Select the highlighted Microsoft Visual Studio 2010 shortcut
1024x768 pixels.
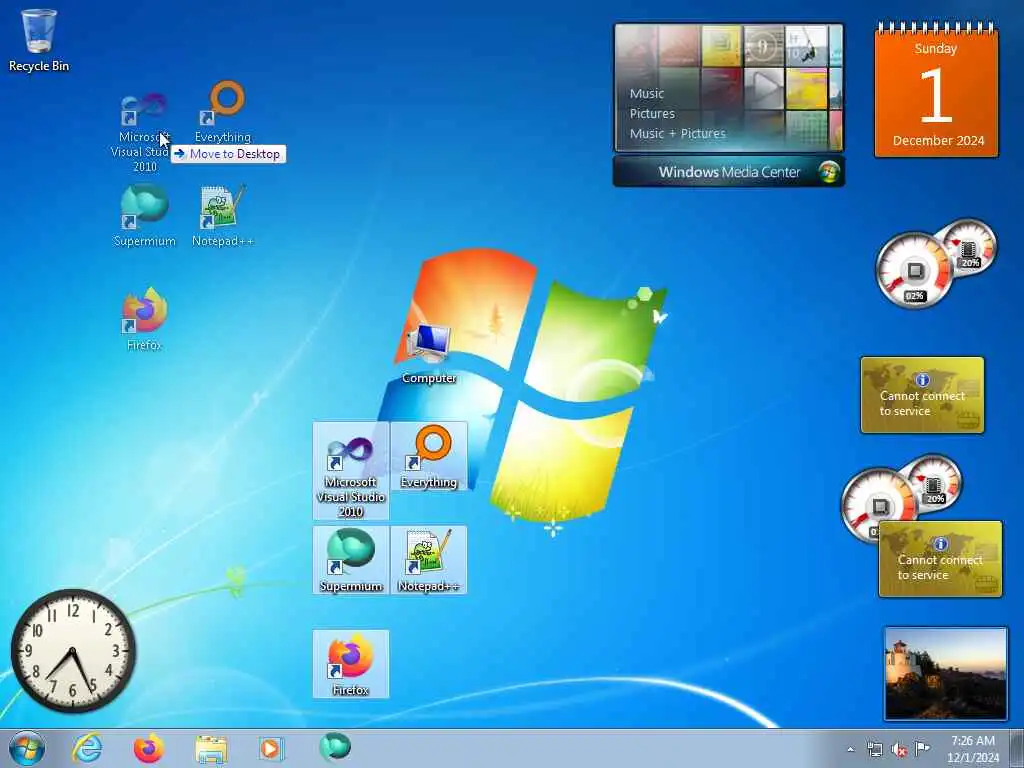[x=351, y=471]
